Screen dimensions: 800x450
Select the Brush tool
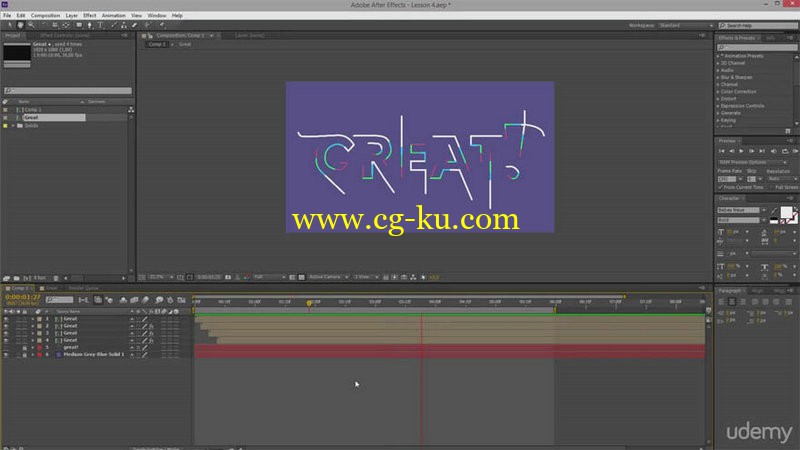pyautogui.click(x=113, y=25)
